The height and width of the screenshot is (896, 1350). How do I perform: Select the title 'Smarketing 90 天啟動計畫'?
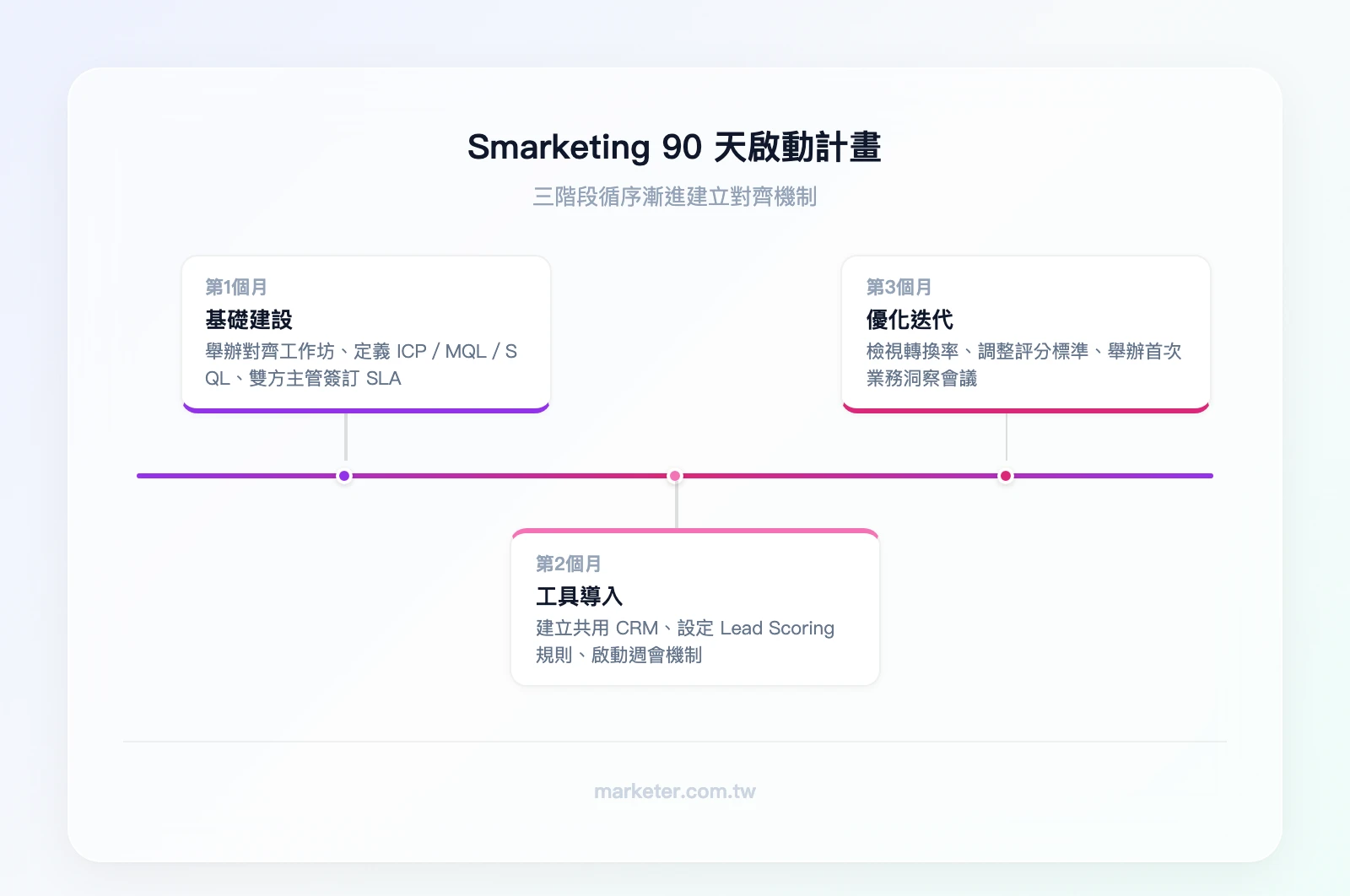[674, 147]
